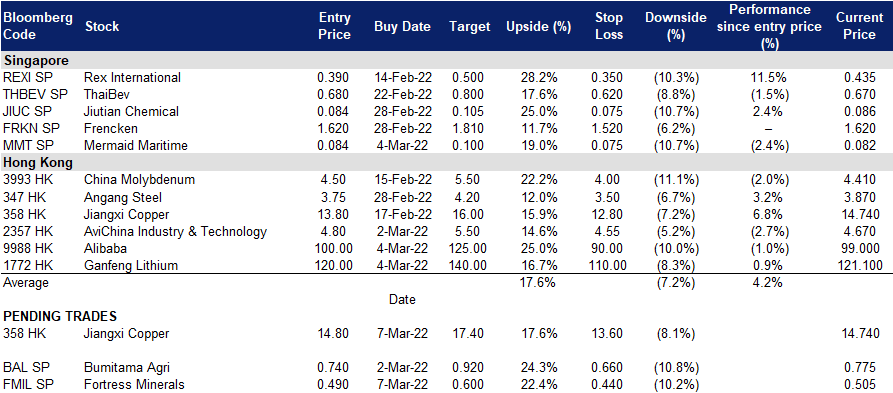Click the Hong Kong section header row
This screenshot has height=393, width=893.
tap(446, 163)
